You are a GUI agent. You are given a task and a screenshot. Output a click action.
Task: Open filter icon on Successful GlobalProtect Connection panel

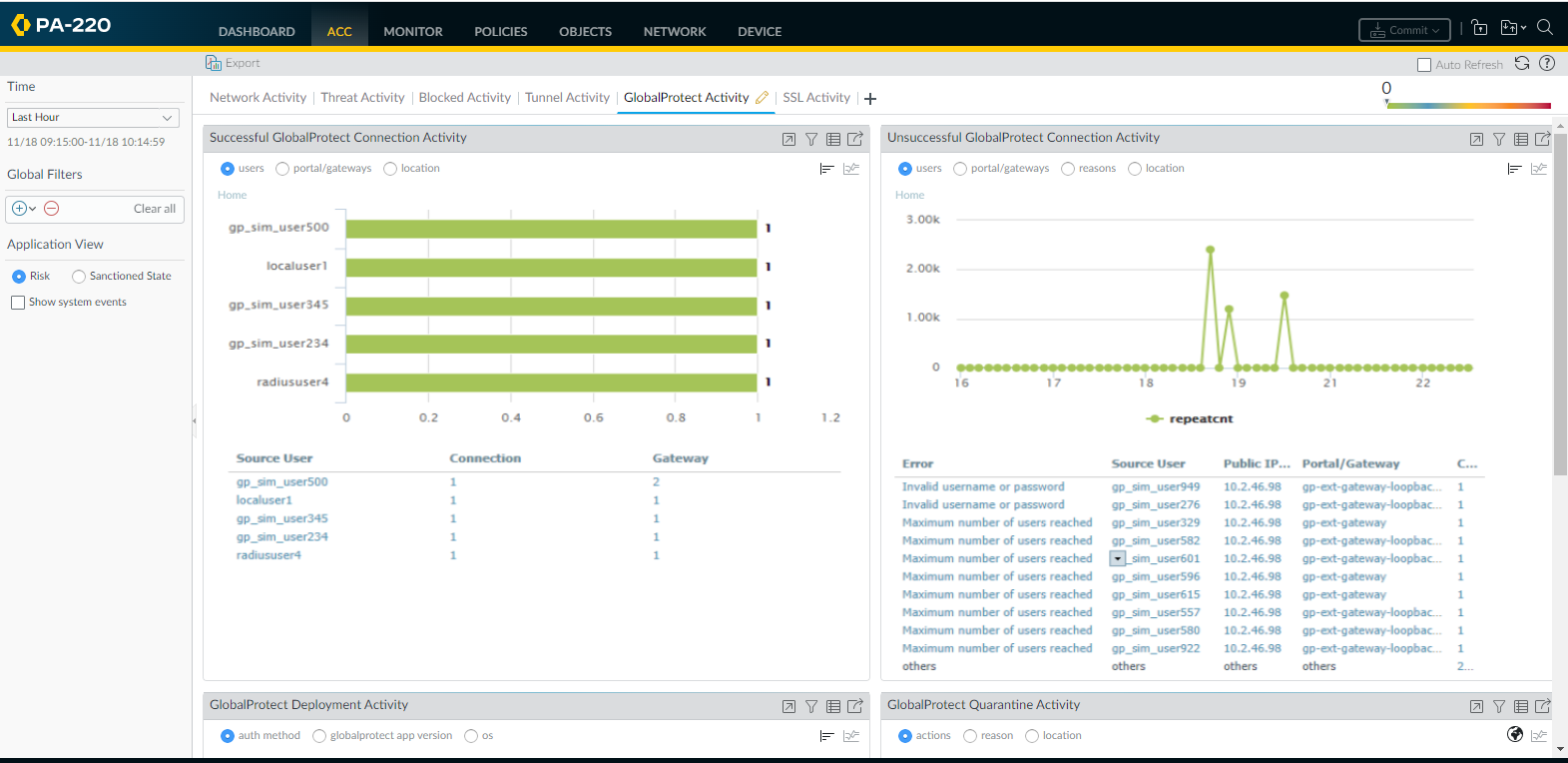tap(811, 140)
